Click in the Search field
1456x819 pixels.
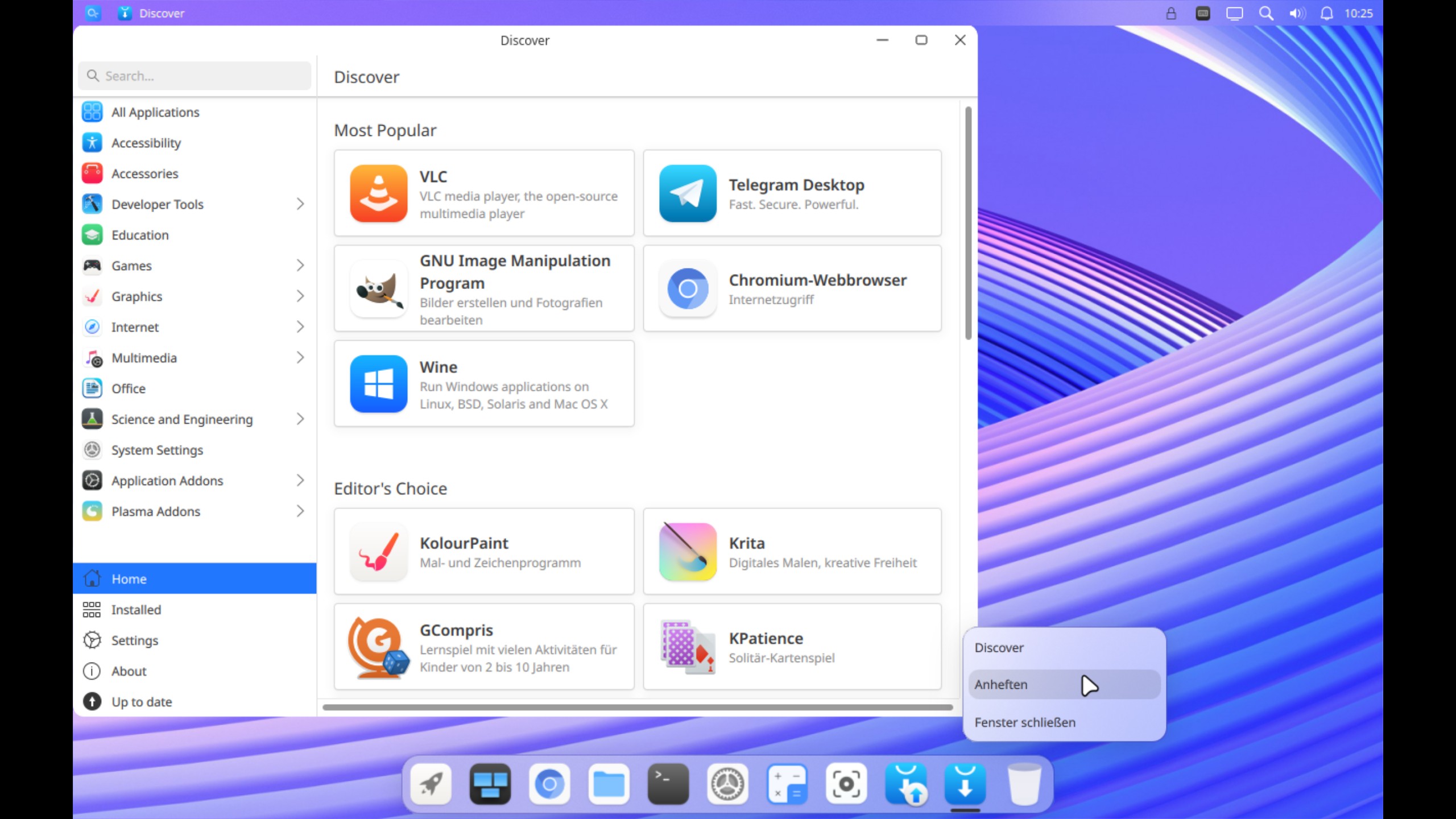[x=195, y=76]
